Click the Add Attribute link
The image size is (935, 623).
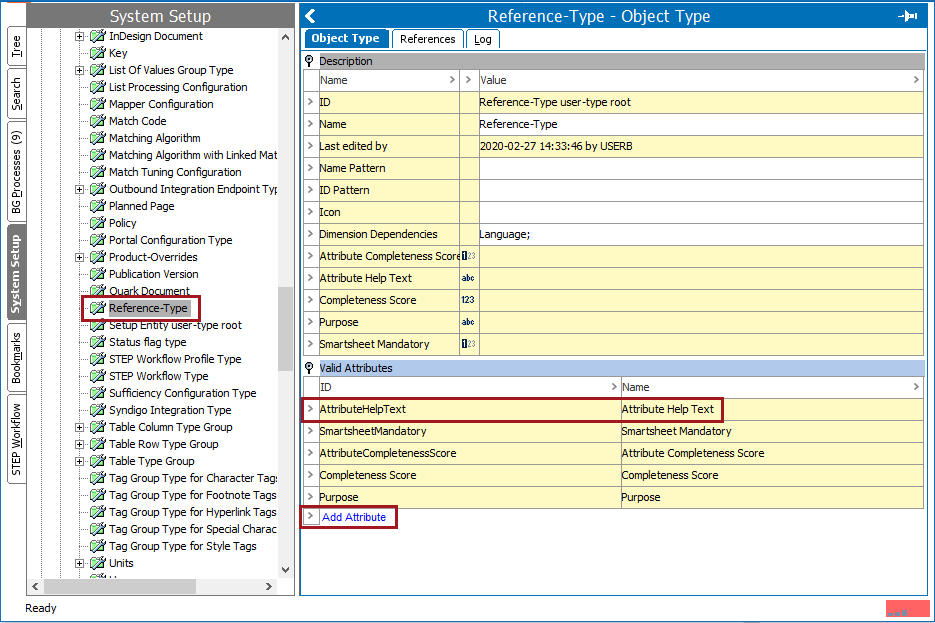[x=354, y=517]
